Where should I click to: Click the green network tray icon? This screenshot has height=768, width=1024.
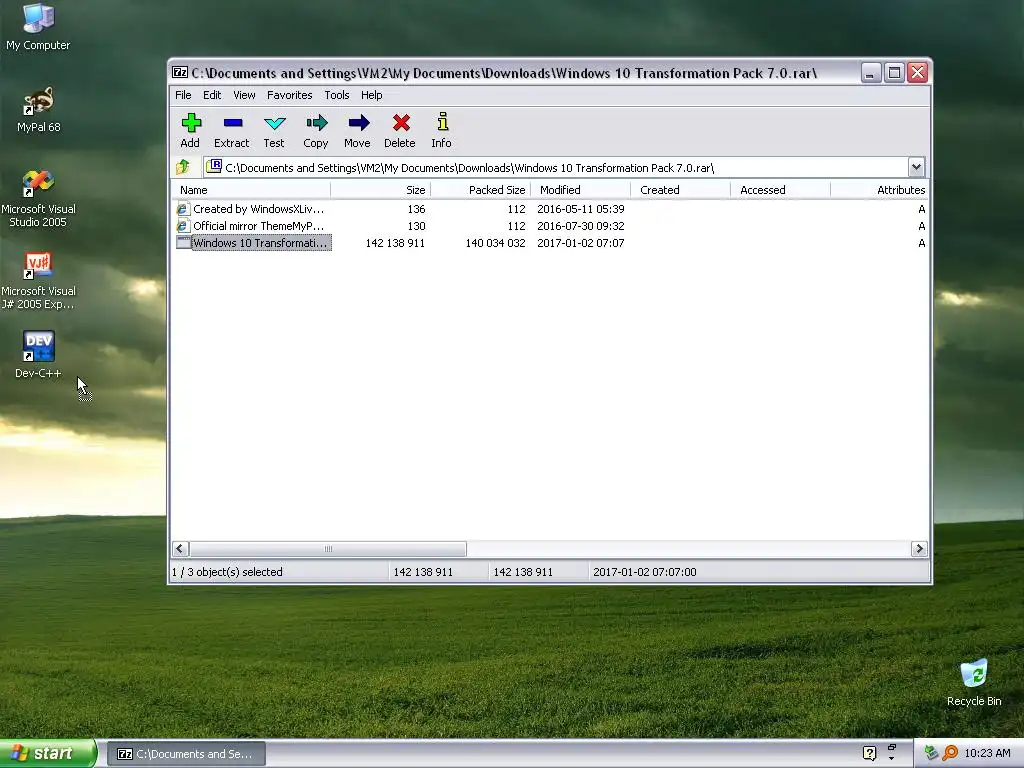[931, 753]
